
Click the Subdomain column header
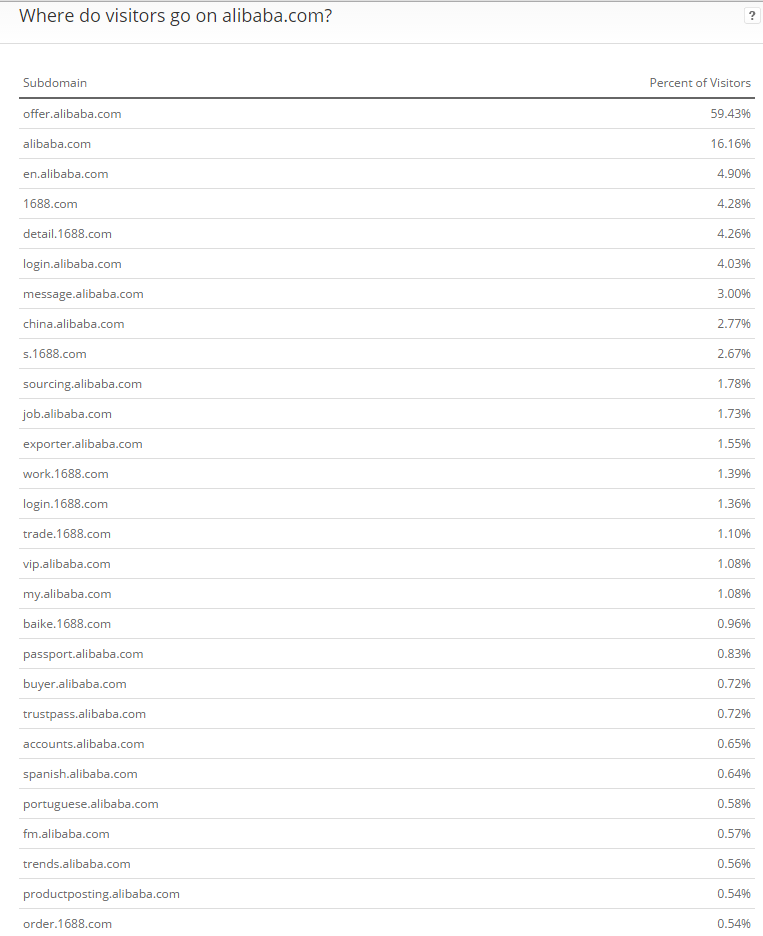click(55, 83)
